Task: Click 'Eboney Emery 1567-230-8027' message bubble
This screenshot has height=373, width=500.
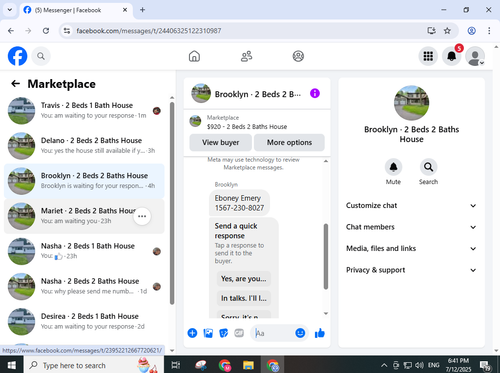Action: click(x=239, y=203)
